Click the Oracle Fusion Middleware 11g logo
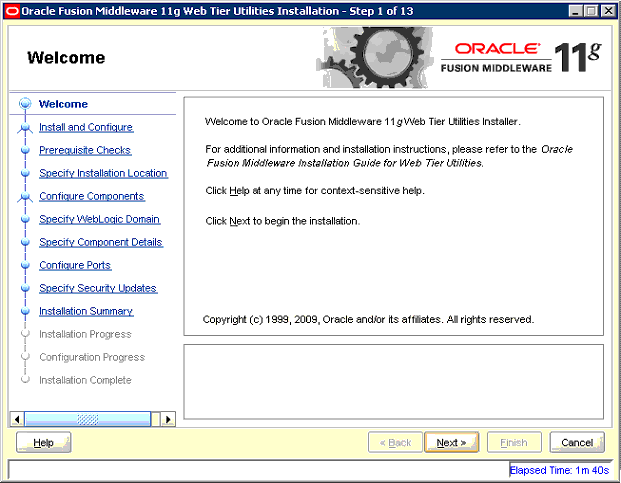Viewport: 621px width, 483px height. pyautogui.click(x=521, y=58)
